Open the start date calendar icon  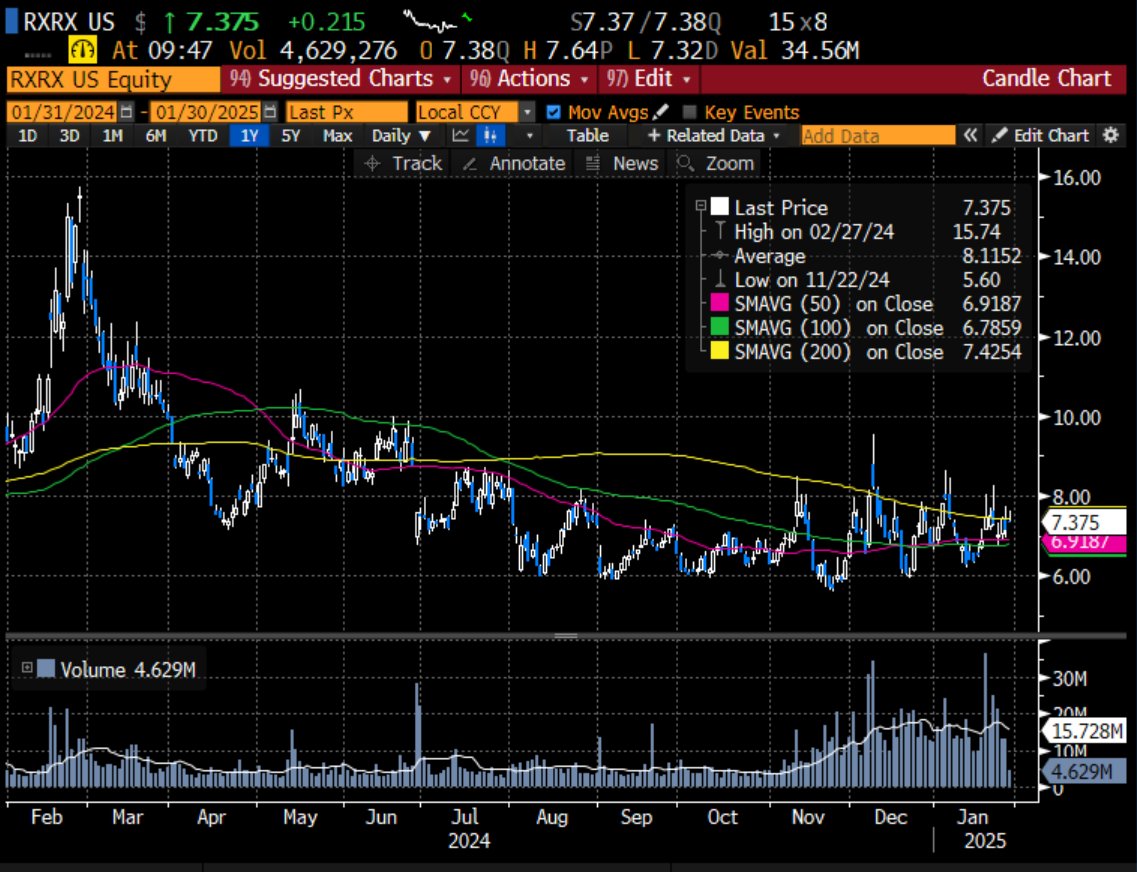pos(126,112)
